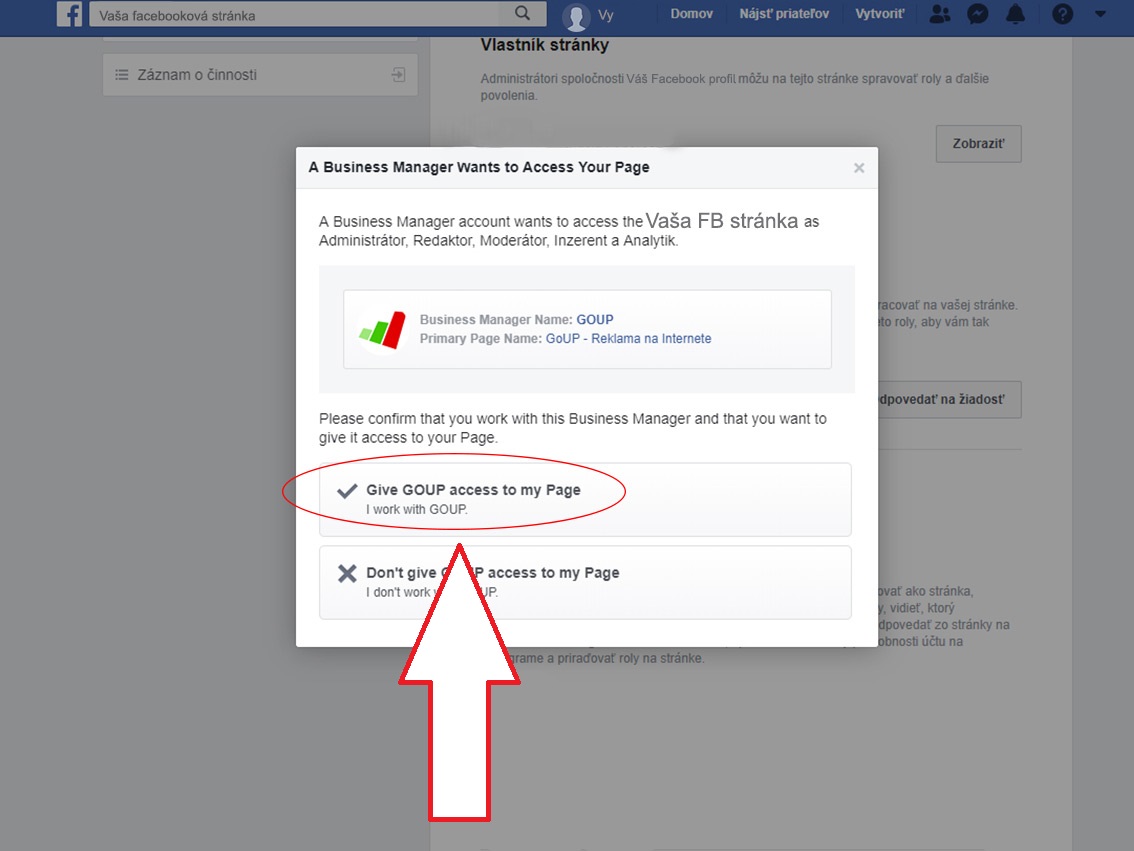Click the X icon of deny option
1134x851 pixels.
(x=347, y=573)
